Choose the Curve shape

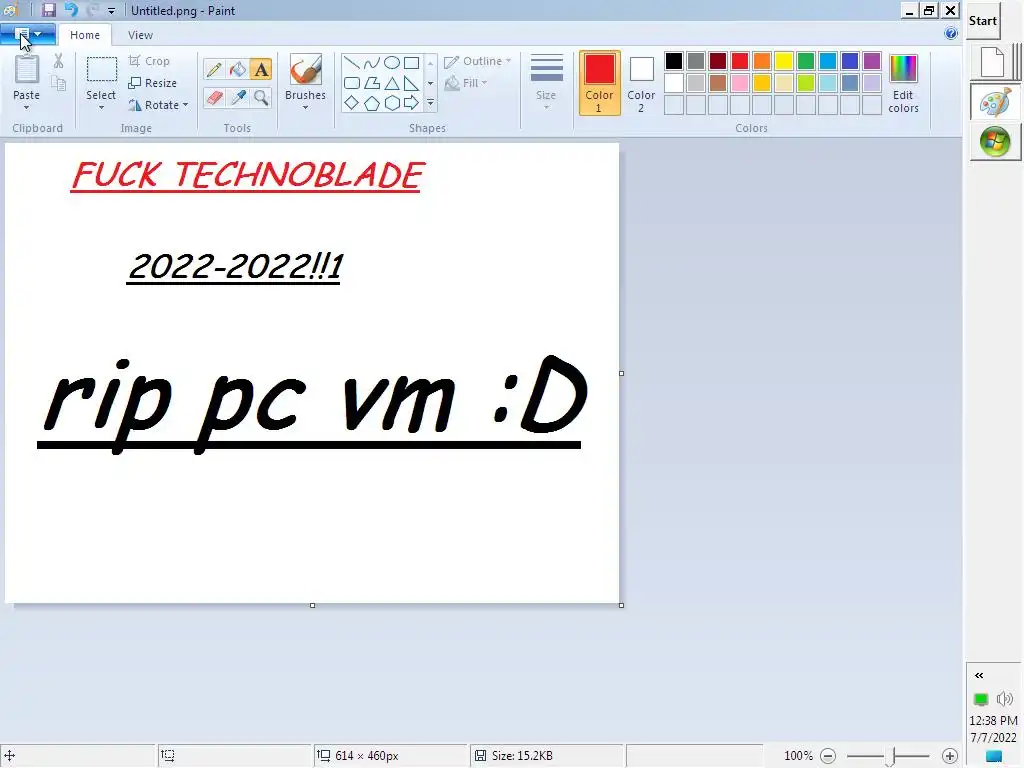pos(372,63)
